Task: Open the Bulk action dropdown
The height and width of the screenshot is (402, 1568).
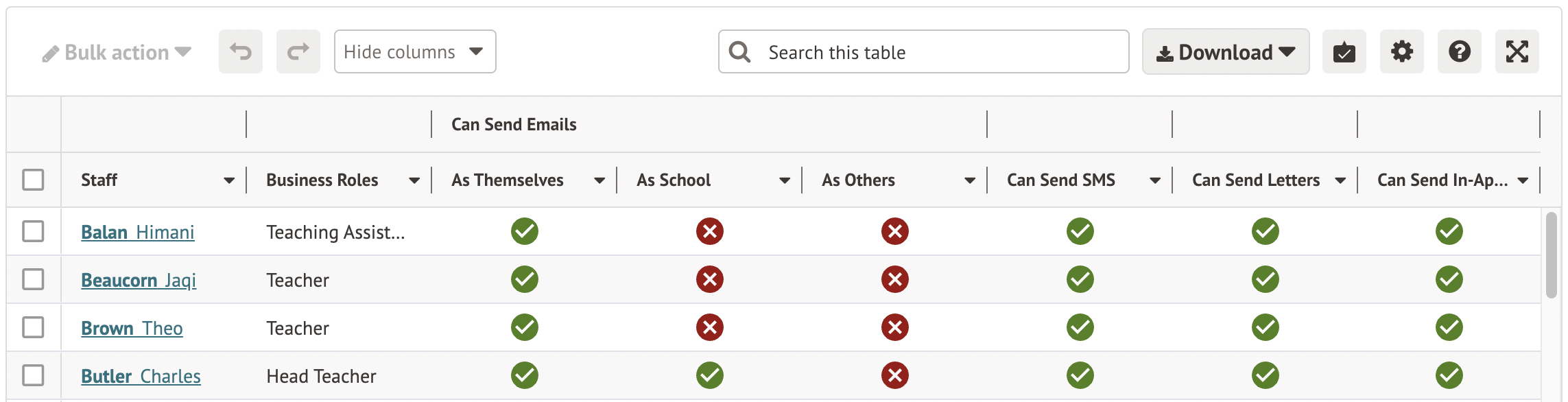Action: pos(117,52)
